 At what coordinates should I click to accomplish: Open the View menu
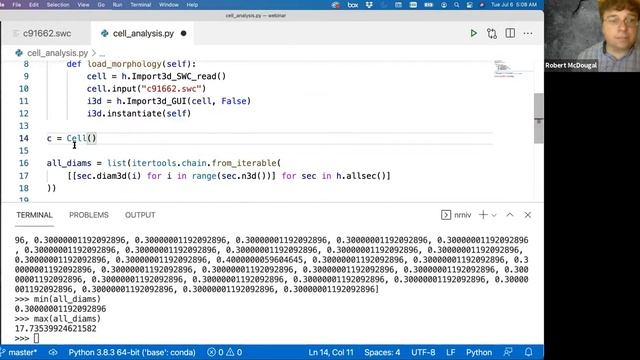click(x=83, y=5)
